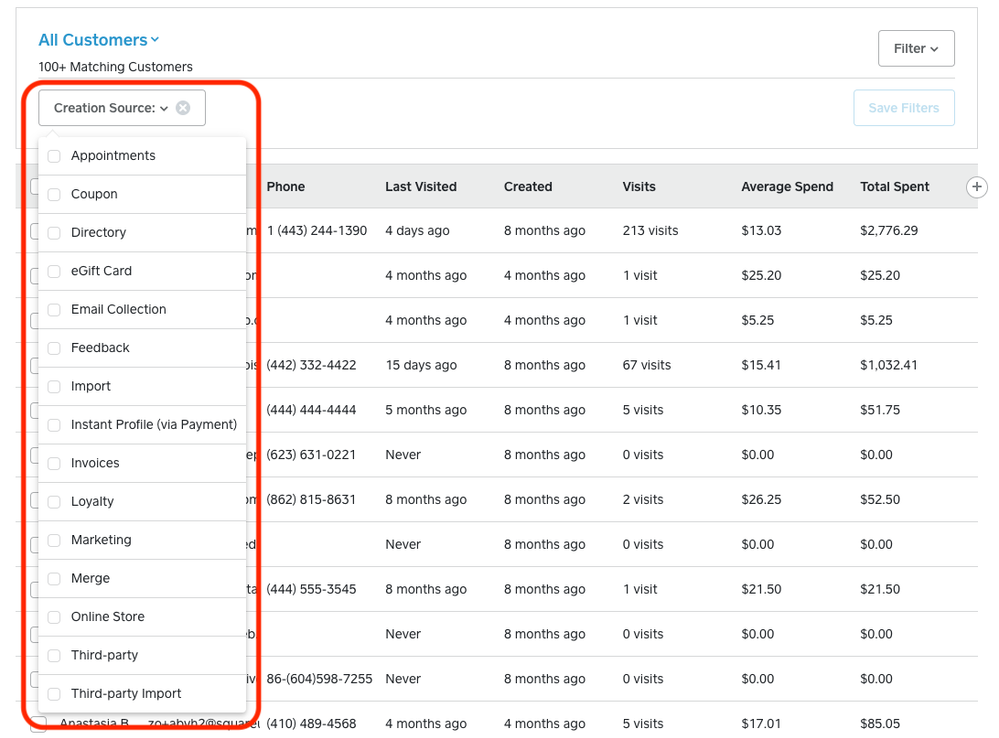Select the Directory checkbox
This screenshot has height=738, width=999.
(x=54, y=233)
